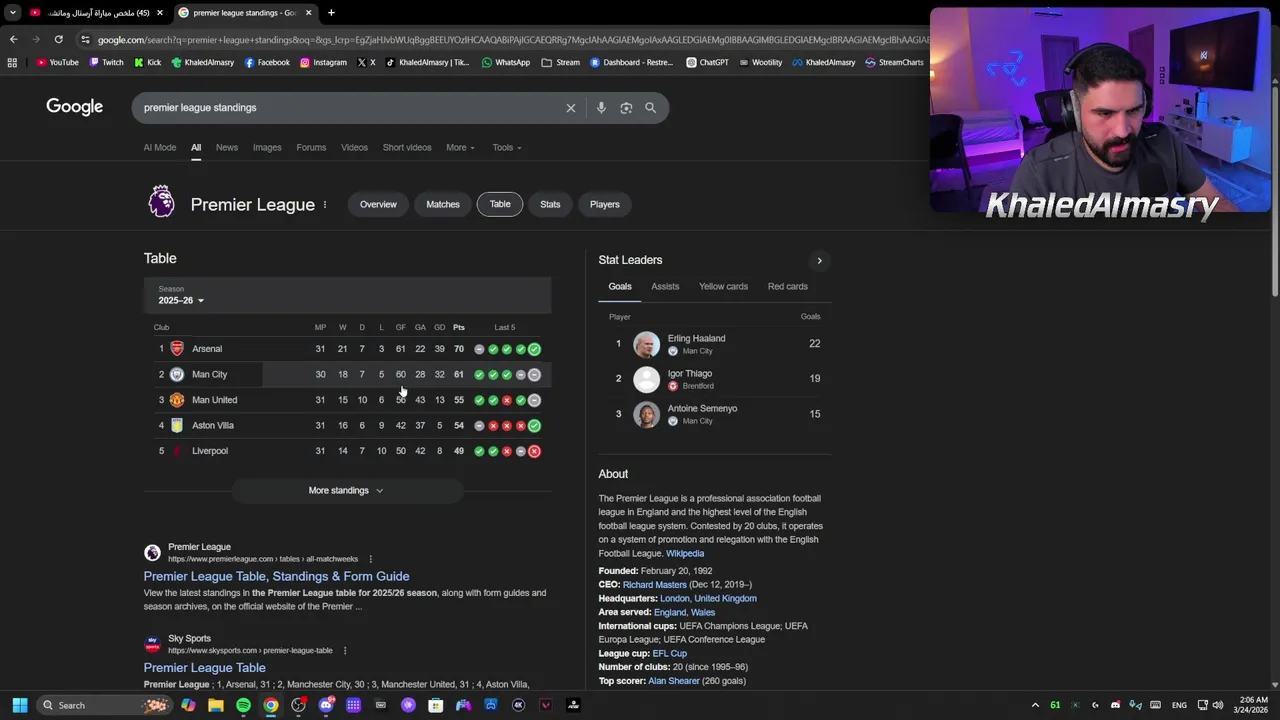1280x720 pixels.
Task: Open the Alan Shearer top scorer link
Action: pos(674,681)
